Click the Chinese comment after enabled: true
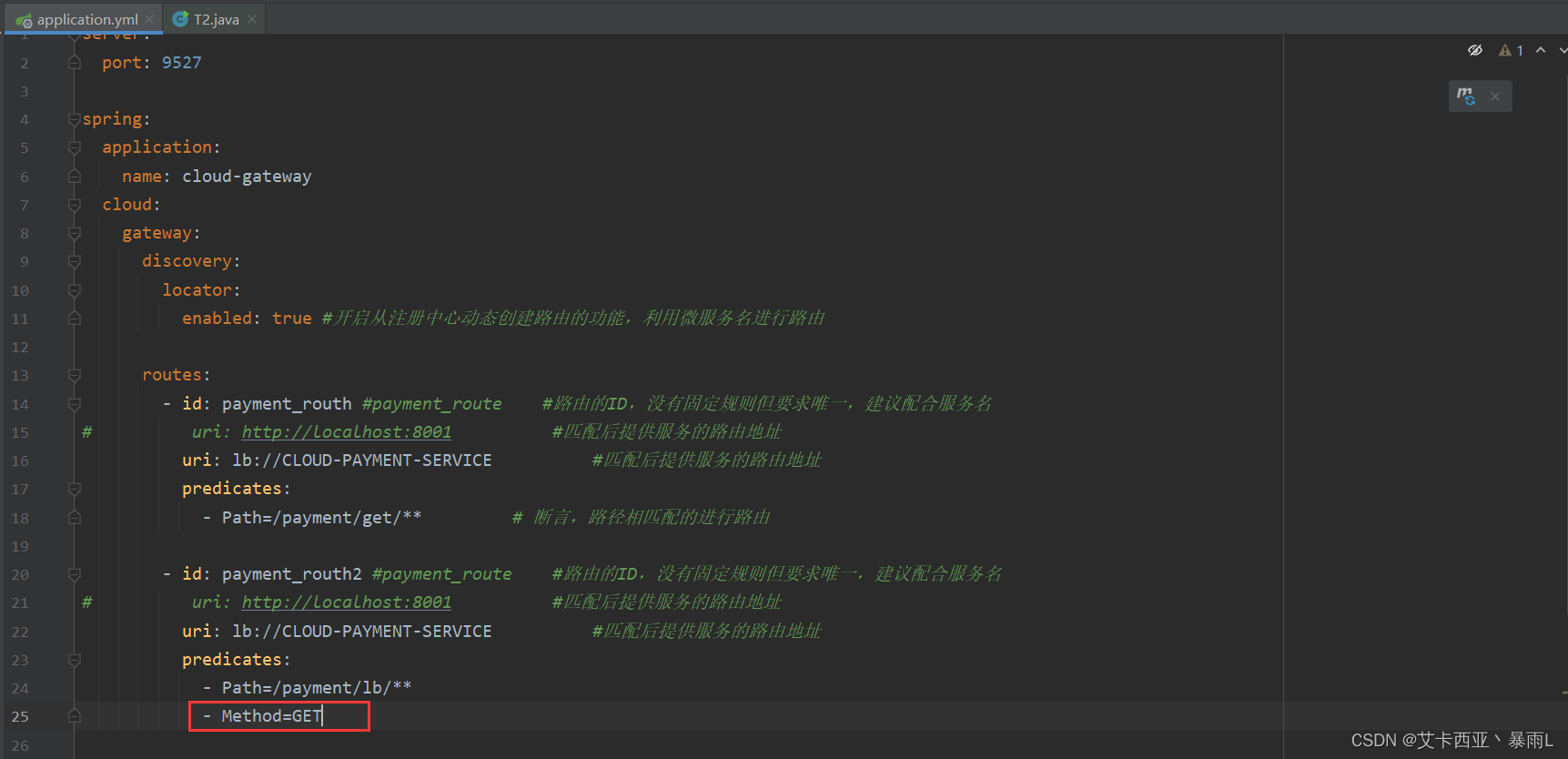This screenshot has width=1568, height=759. (573, 319)
